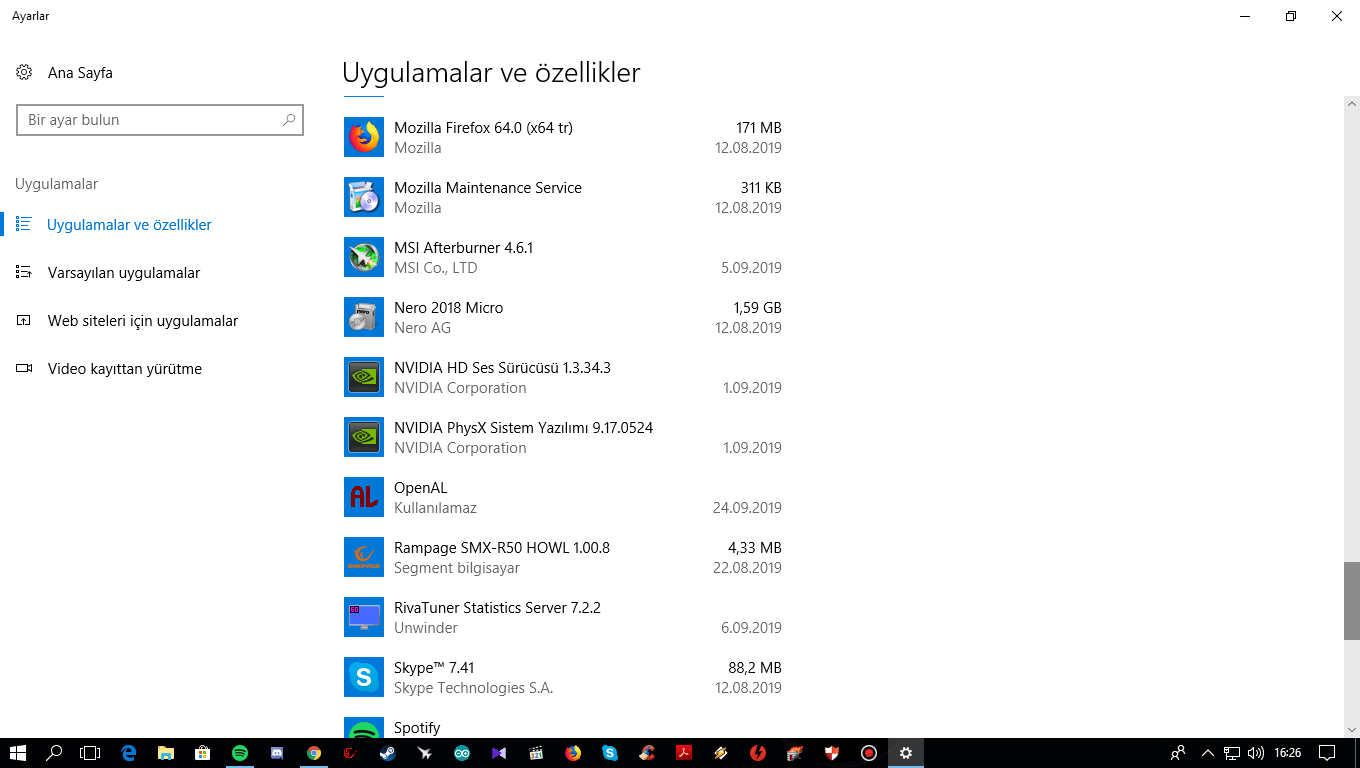Pick the NVIDIA HD Ses Sürücüsü icon
This screenshot has width=1360, height=768.
[364, 377]
